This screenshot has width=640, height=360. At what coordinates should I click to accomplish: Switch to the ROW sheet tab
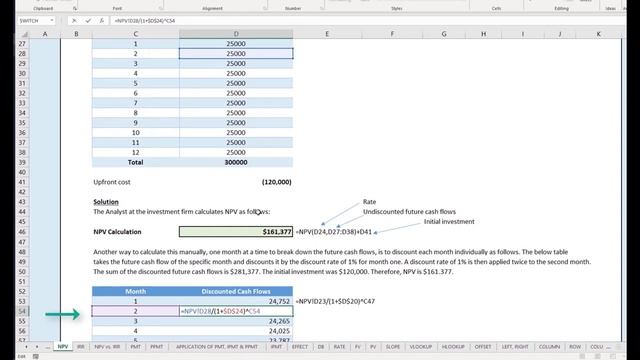coord(575,347)
